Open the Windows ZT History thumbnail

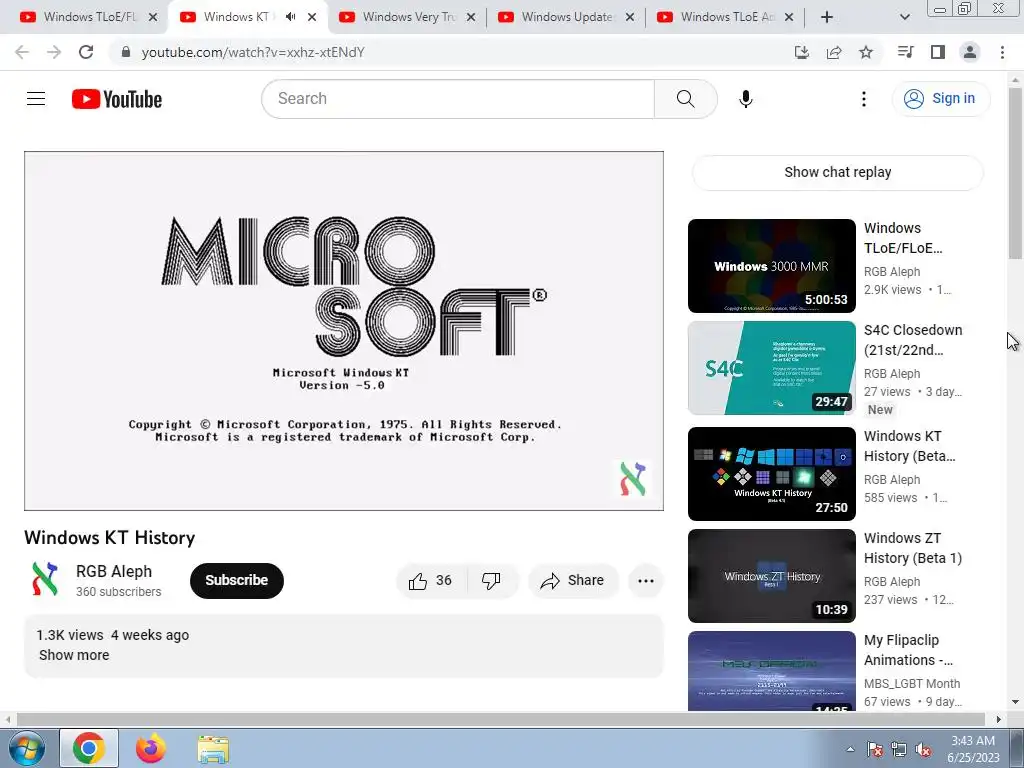(x=771, y=575)
